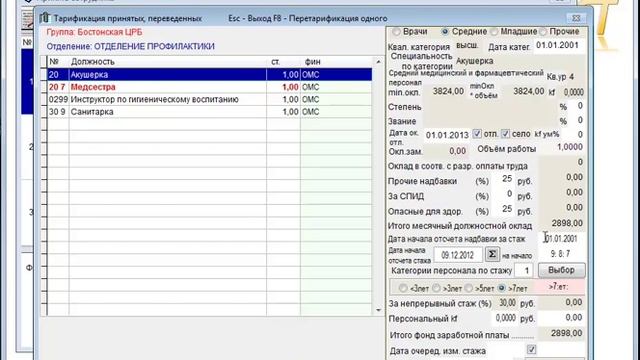Select the Инструктор по гигиеническому воспитанию row
The image size is (640, 360).
[209, 99]
